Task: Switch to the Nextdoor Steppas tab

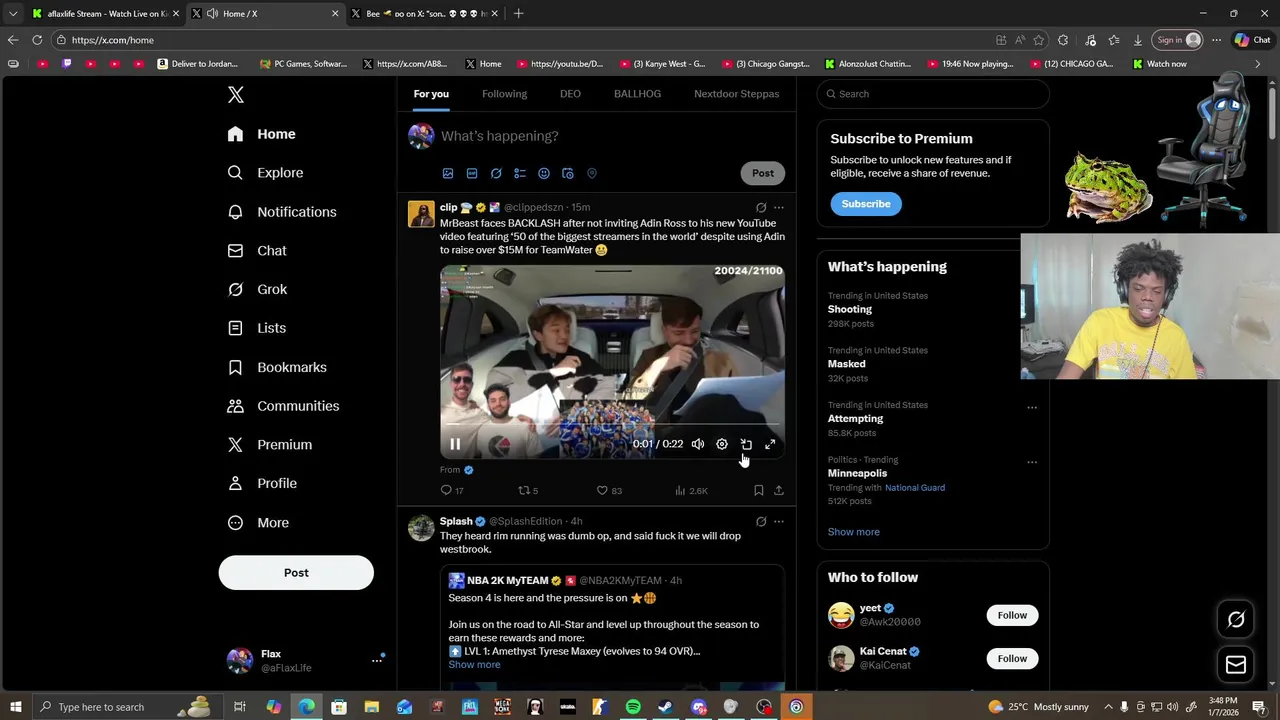Action: (736, 94)
